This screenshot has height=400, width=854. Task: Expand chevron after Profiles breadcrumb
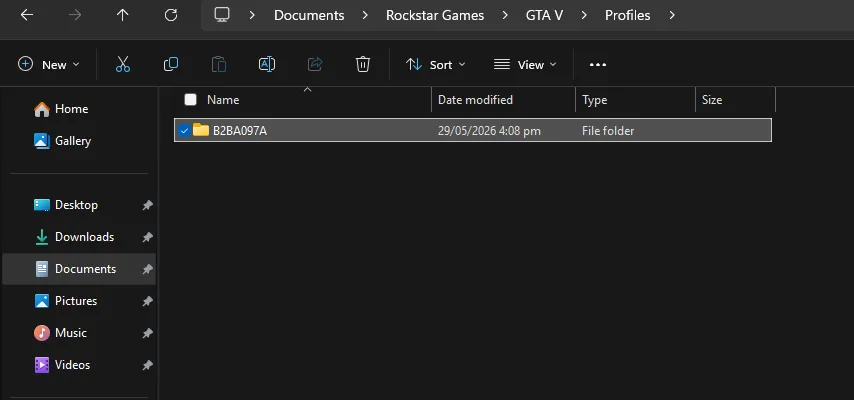click(672, 15)
